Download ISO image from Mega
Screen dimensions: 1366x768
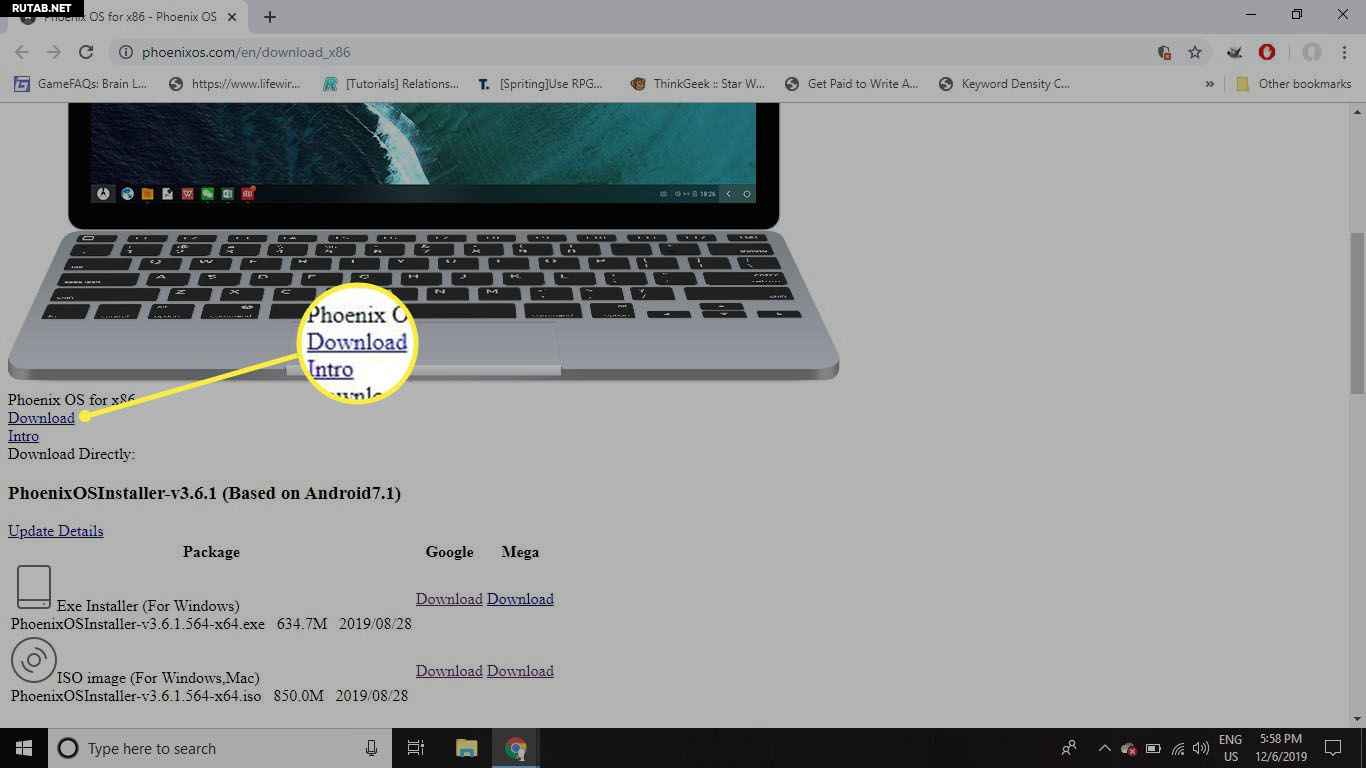tap(520, 671)
